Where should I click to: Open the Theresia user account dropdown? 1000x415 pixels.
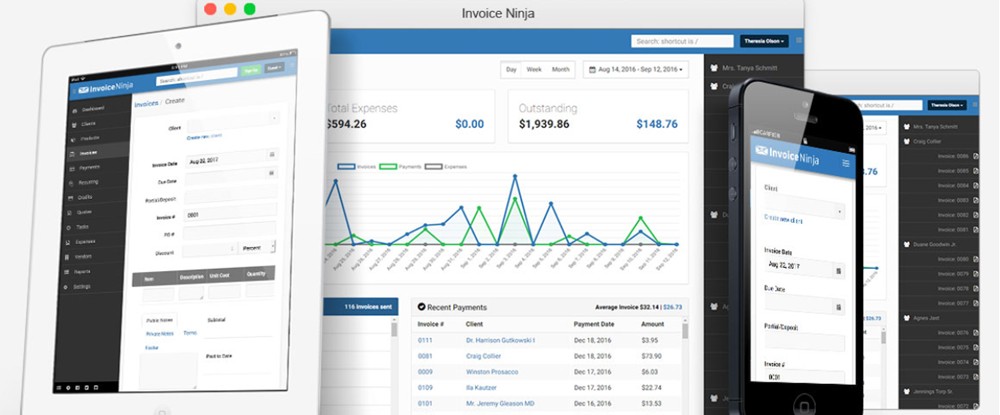pyautogui.click(x=764, y=41)
